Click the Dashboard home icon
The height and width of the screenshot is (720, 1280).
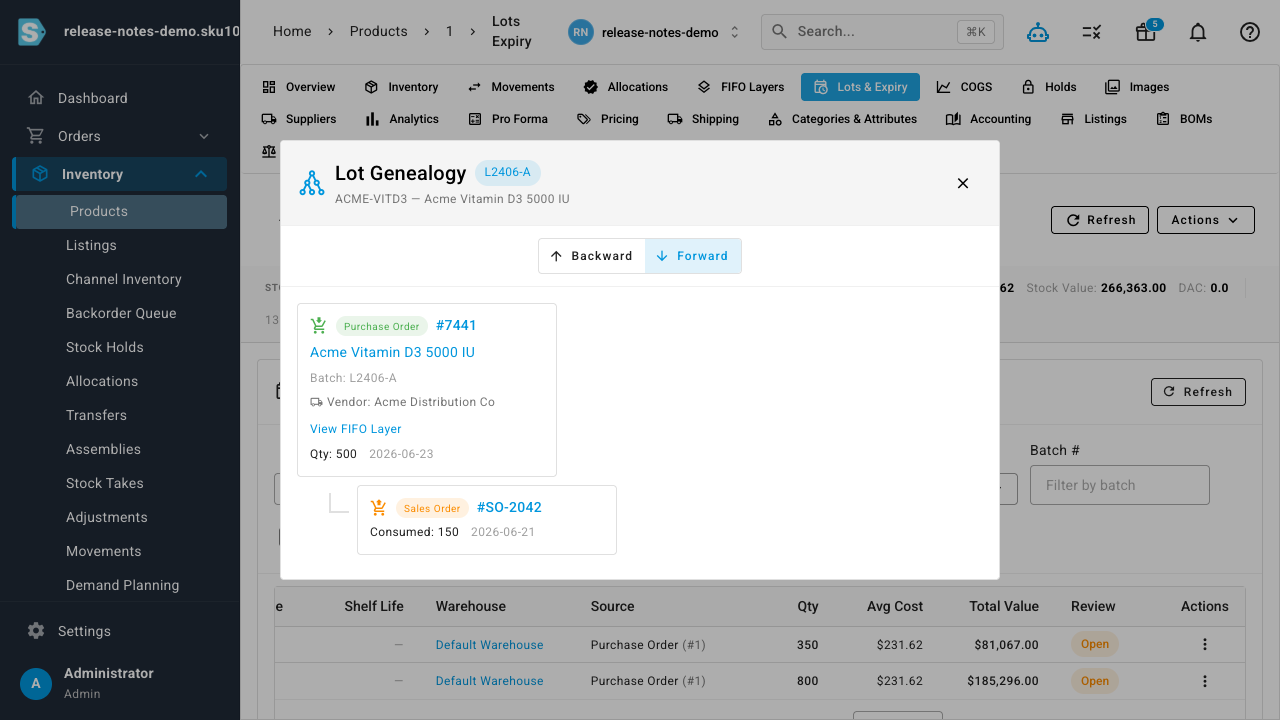pyautogui.click(x=36, y=98)
